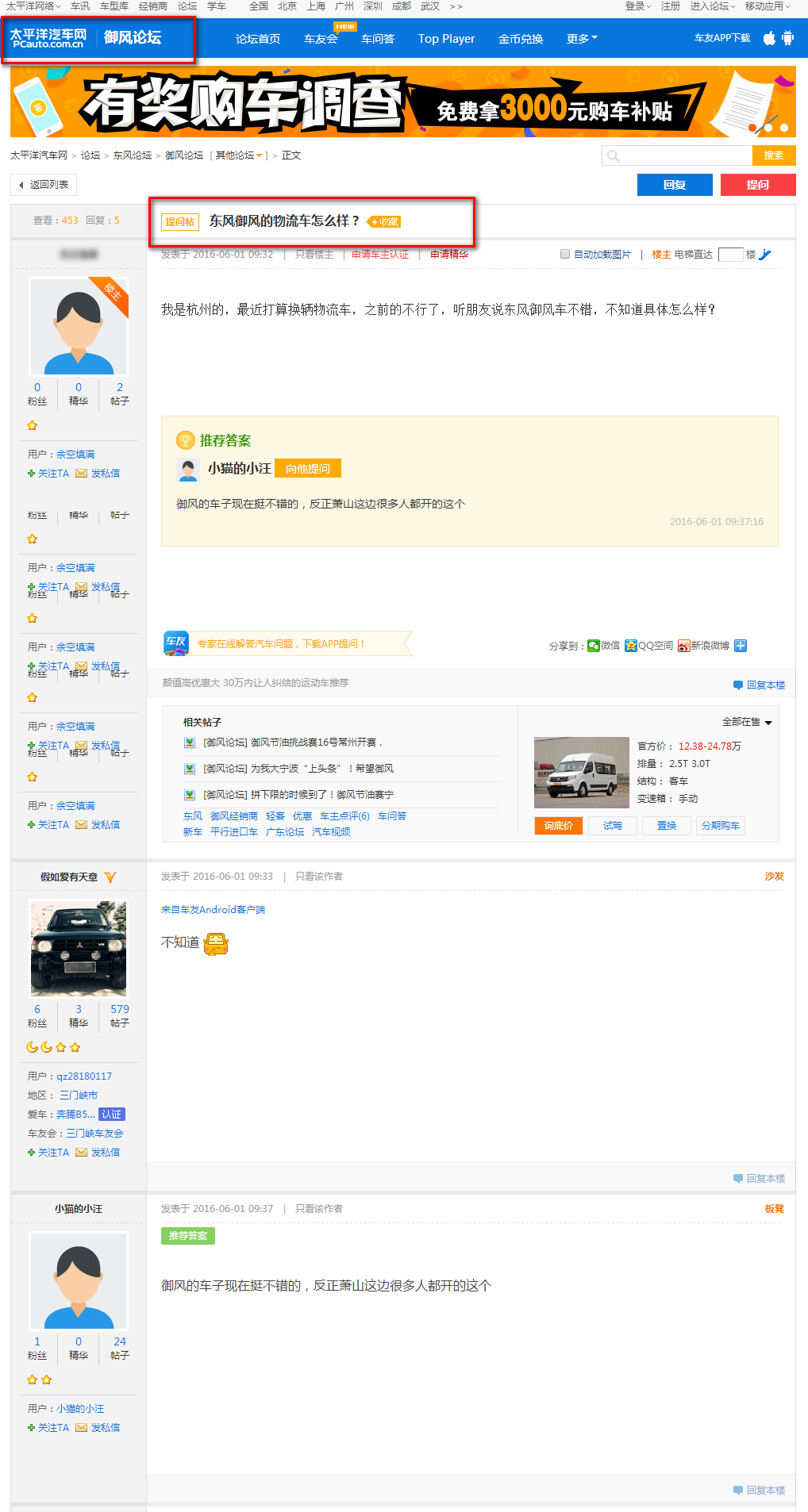
Task: Open more share options plus icon
Action: point(741,646)
